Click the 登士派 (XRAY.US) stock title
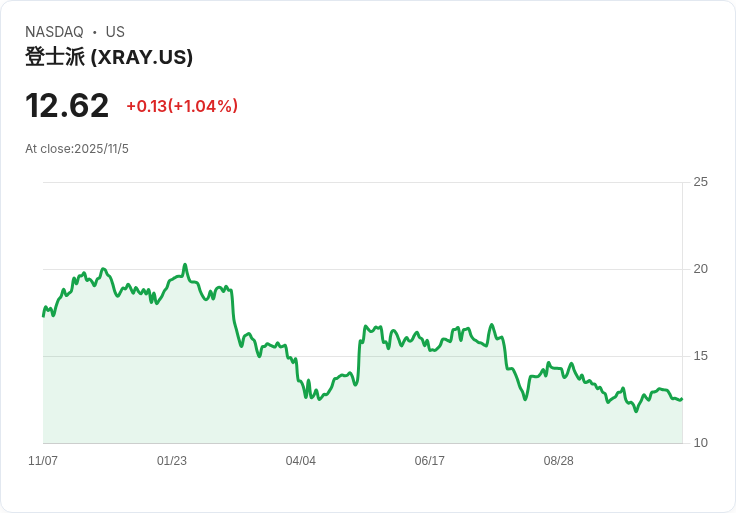Viewport: 736px width, 513px height. coord(109,57)
